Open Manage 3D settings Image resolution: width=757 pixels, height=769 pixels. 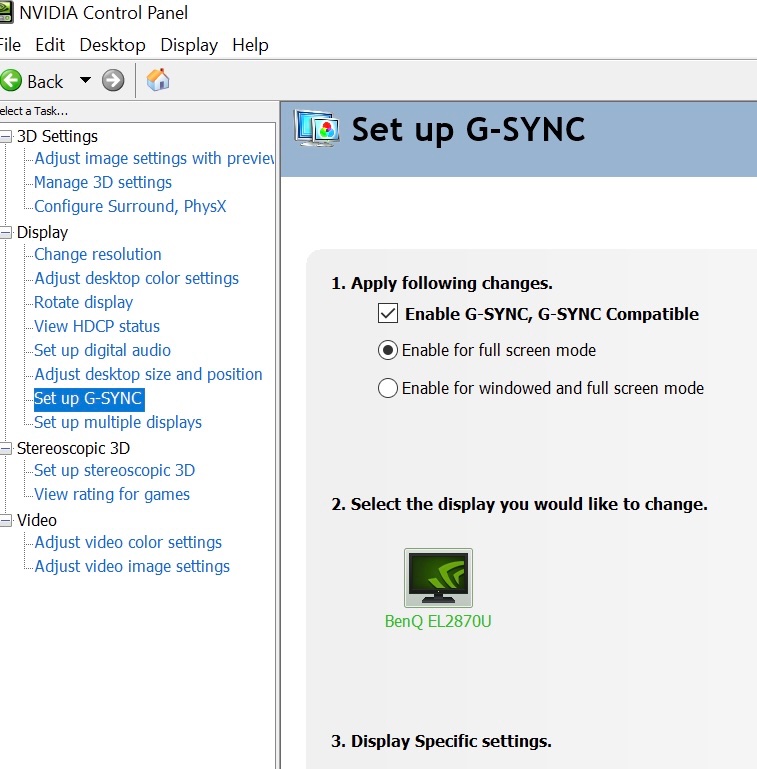[103, 182]
